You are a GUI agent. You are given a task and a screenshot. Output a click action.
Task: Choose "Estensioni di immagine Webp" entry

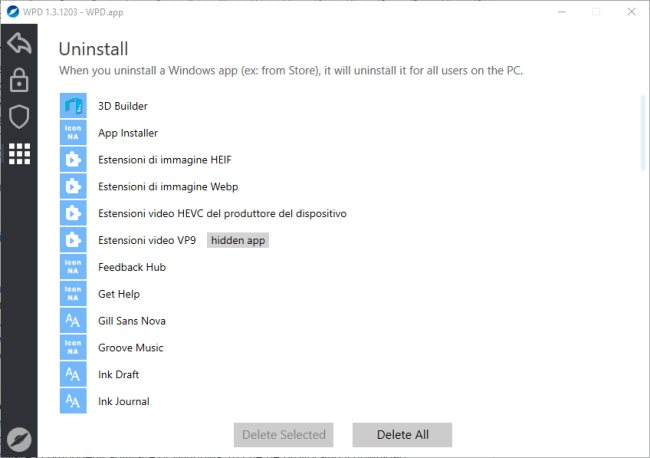168,187
